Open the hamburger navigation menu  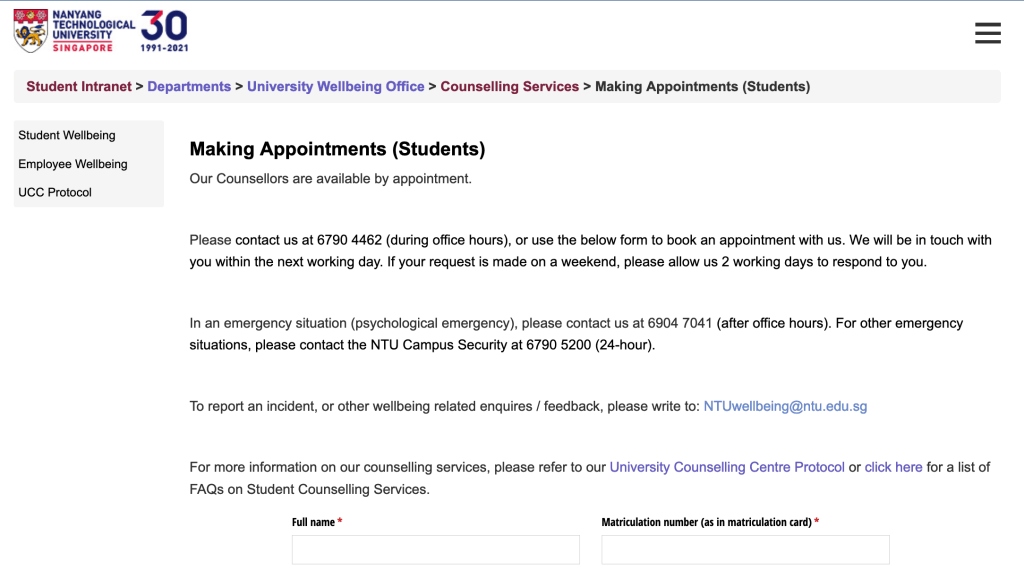(987, 33)
